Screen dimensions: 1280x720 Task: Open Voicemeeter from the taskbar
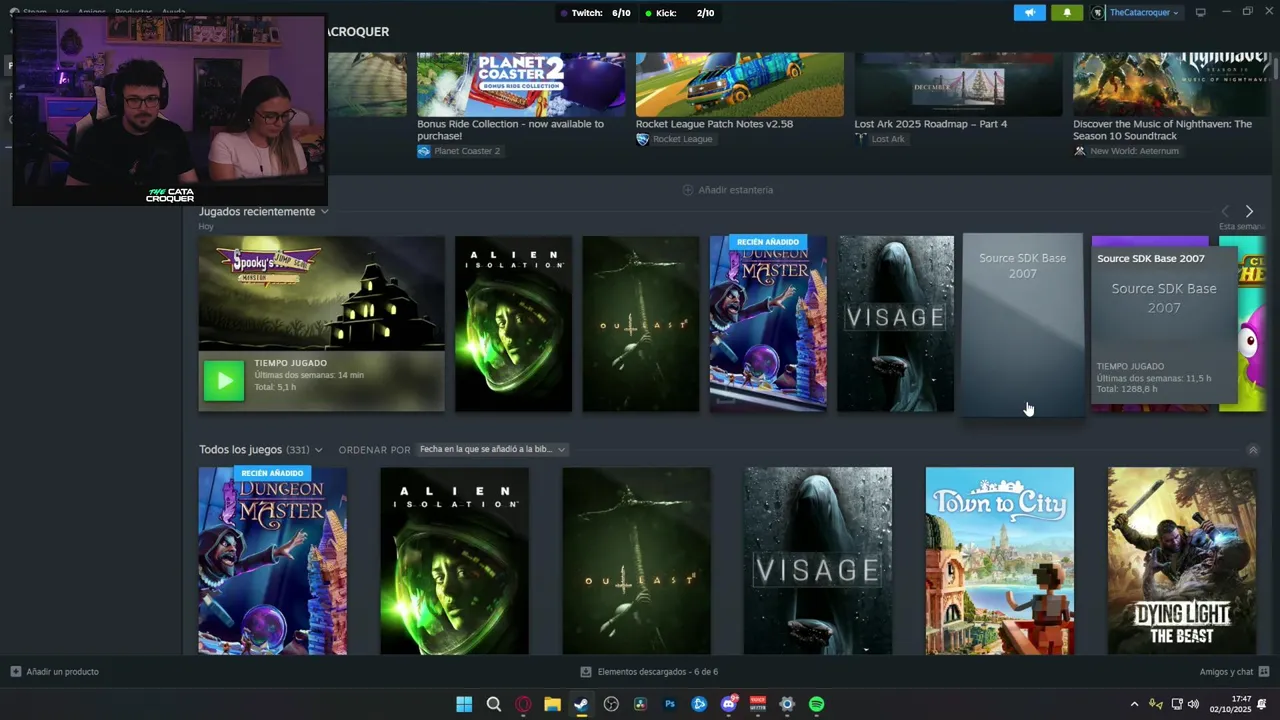758,704
